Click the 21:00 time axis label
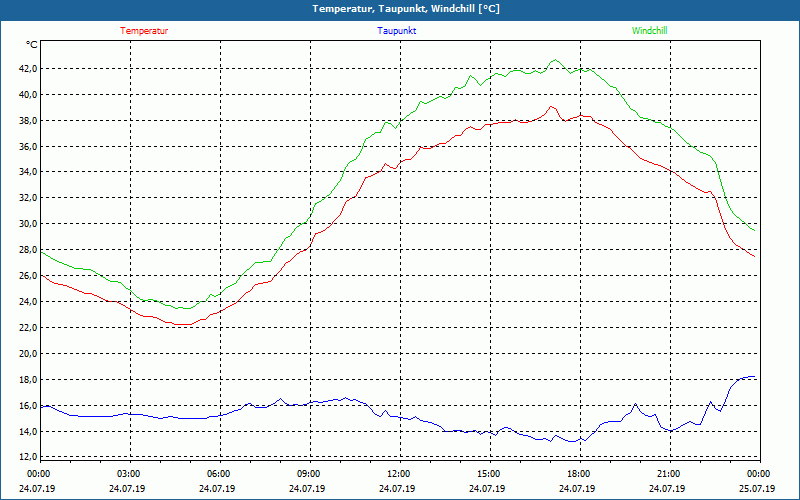Image resolution: width=800 pixels, height=500 pixels. (x=667, y=474)
